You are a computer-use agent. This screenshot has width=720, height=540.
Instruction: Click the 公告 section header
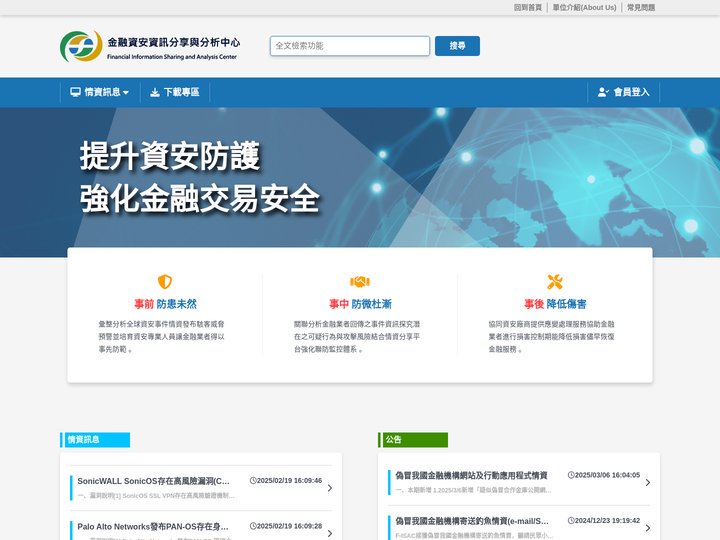pyautogui.click(x=413, y=439)
